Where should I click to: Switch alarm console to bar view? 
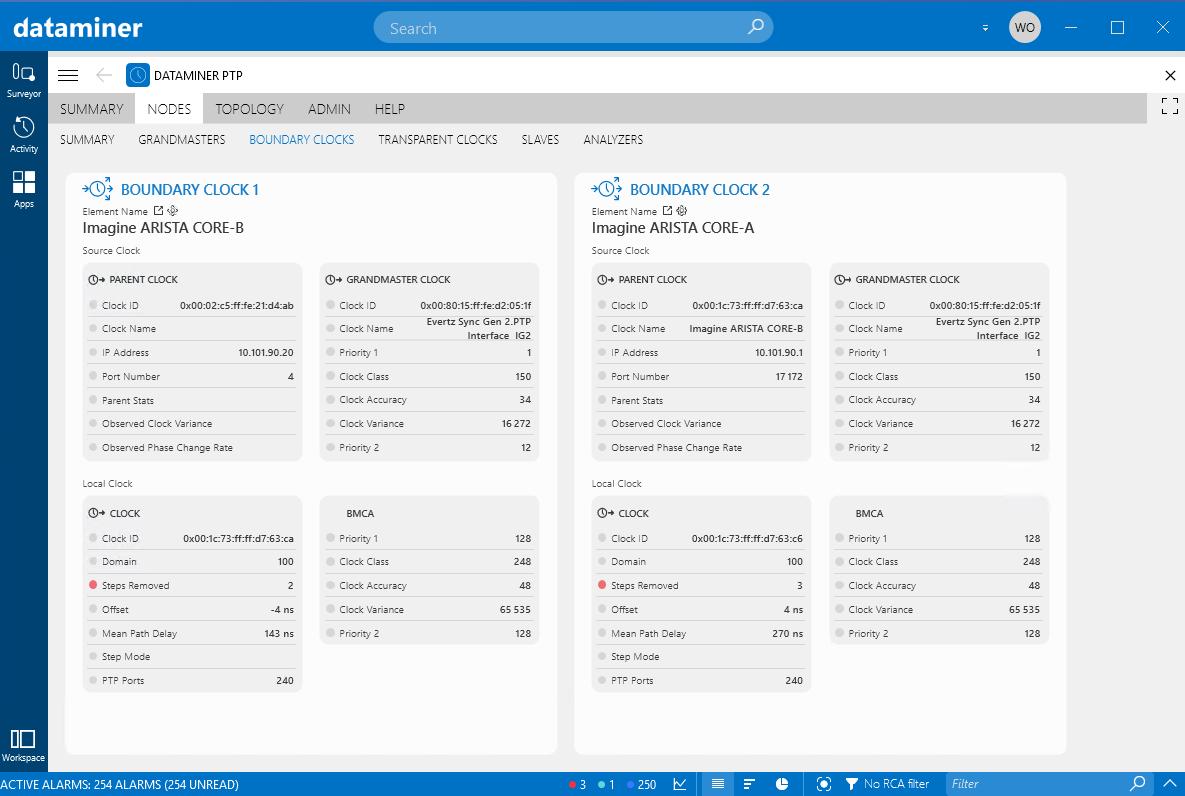750,784
